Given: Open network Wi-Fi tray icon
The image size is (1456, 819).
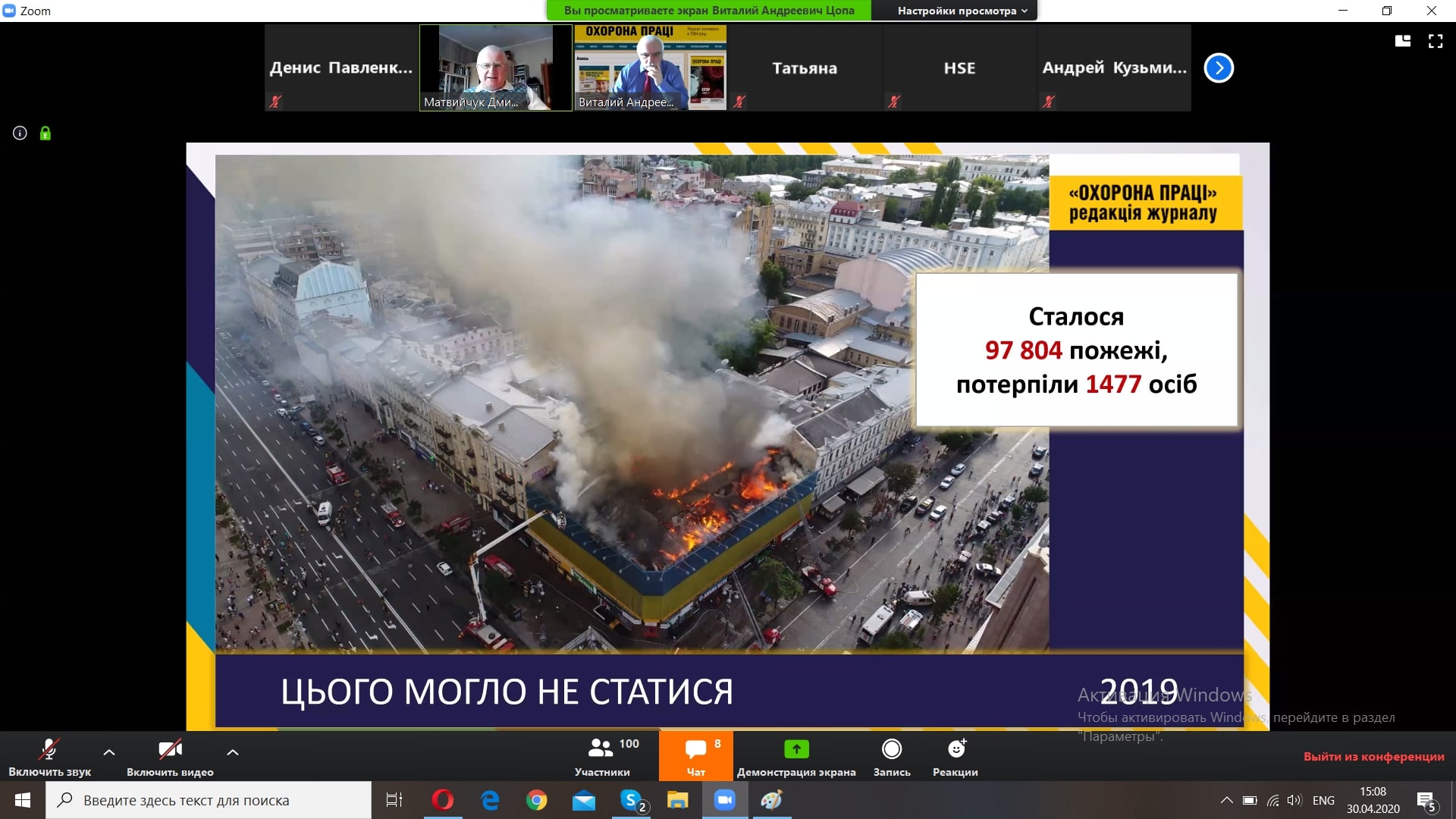Looking at the screenshot, I should (1273, 800).
